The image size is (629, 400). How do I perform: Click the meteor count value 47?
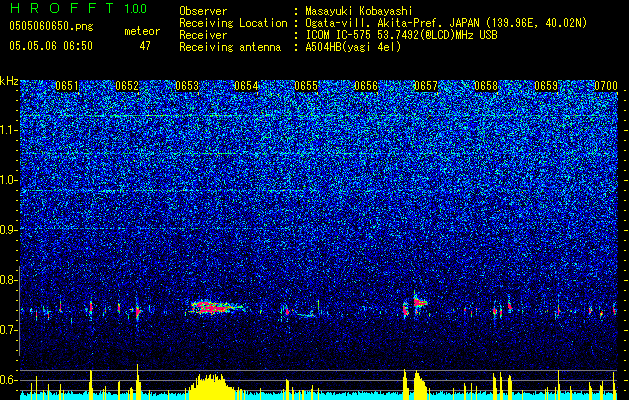pos(145,46)
